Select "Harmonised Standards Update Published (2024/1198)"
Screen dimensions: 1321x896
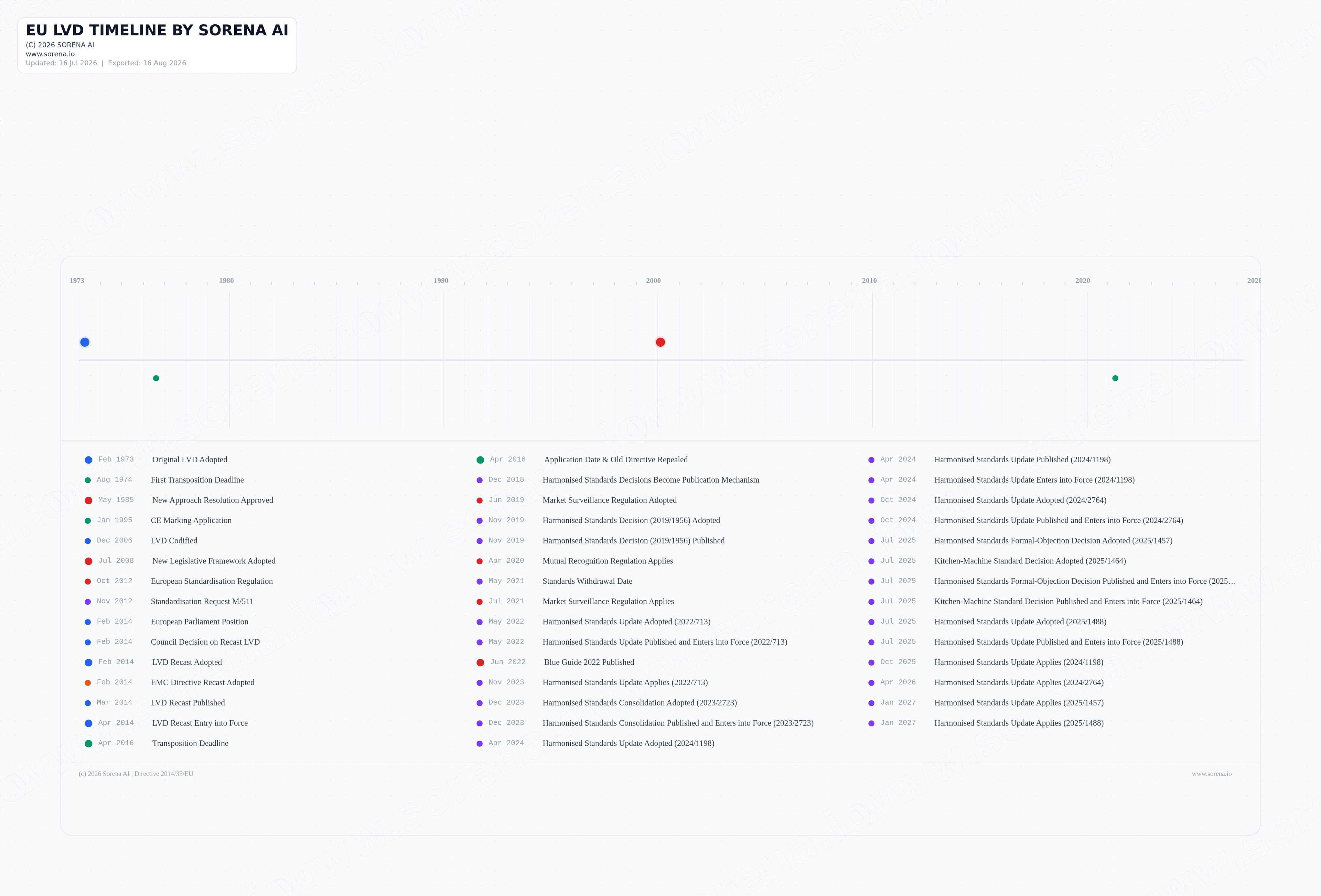[1022, 460]
